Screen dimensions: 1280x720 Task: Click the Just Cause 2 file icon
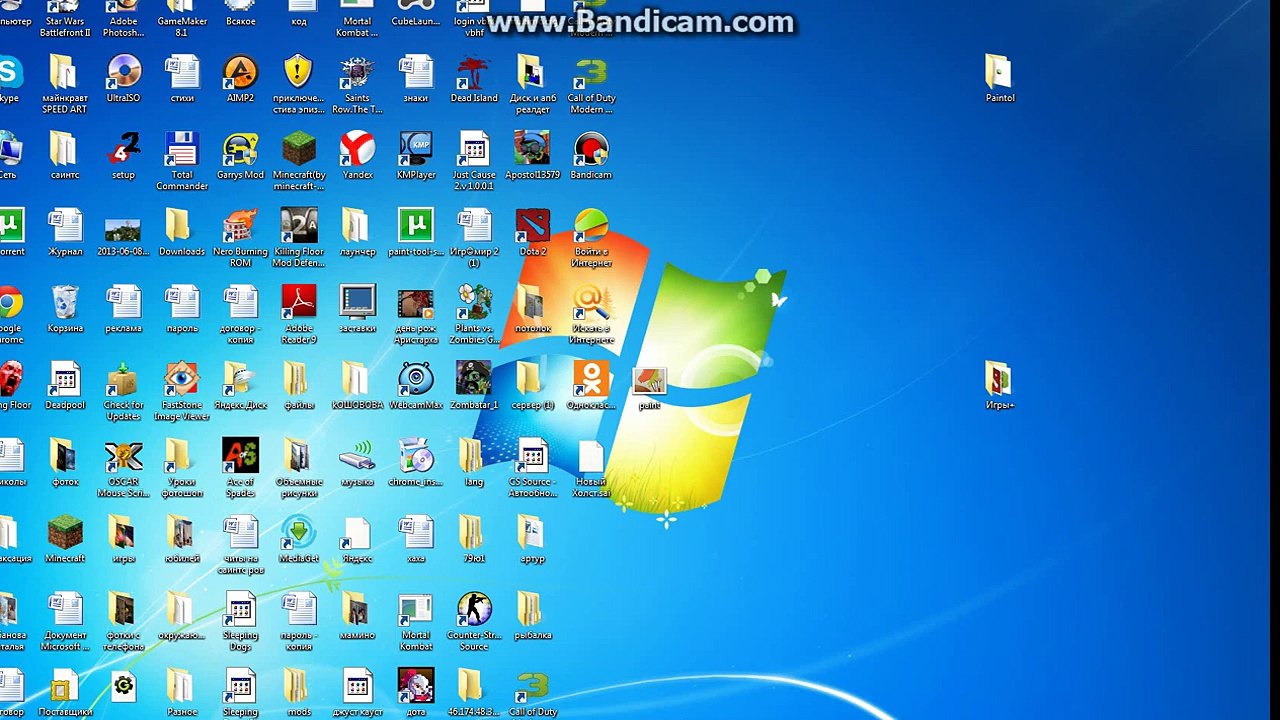pyautogui.click(x=474, y=161)
